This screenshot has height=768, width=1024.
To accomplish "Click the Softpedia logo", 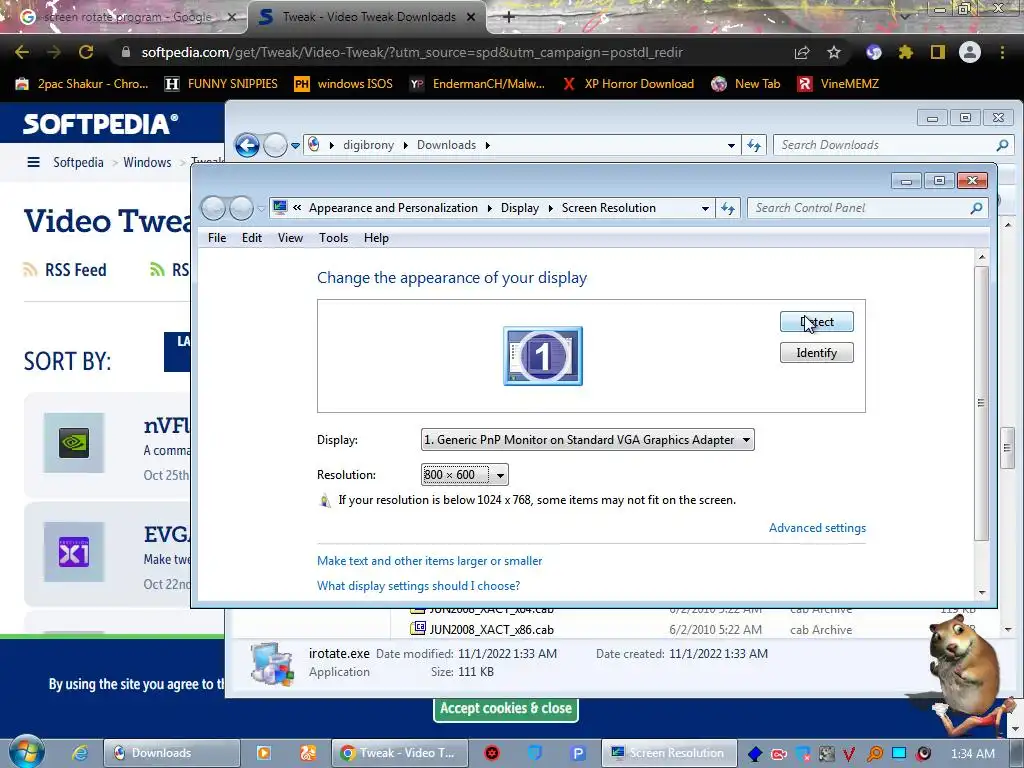I will [101, 124].
